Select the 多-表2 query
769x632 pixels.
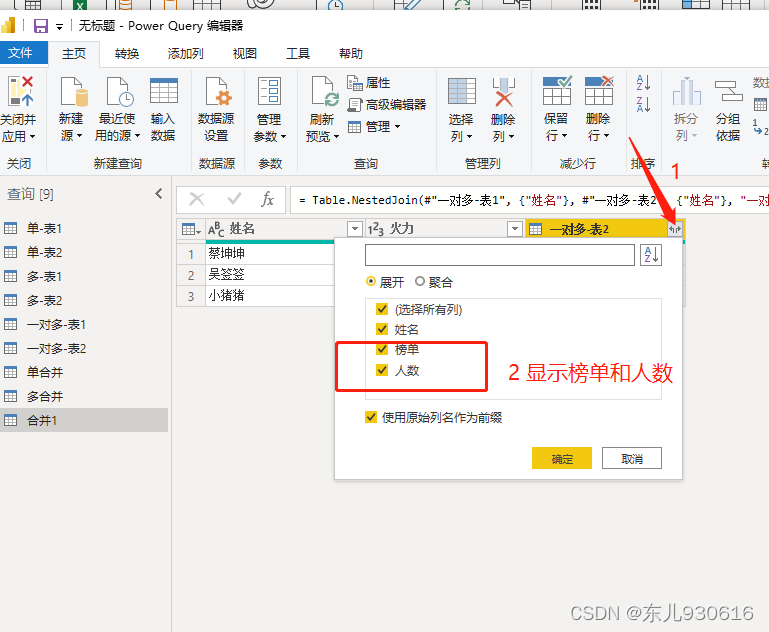pos(84,300)
